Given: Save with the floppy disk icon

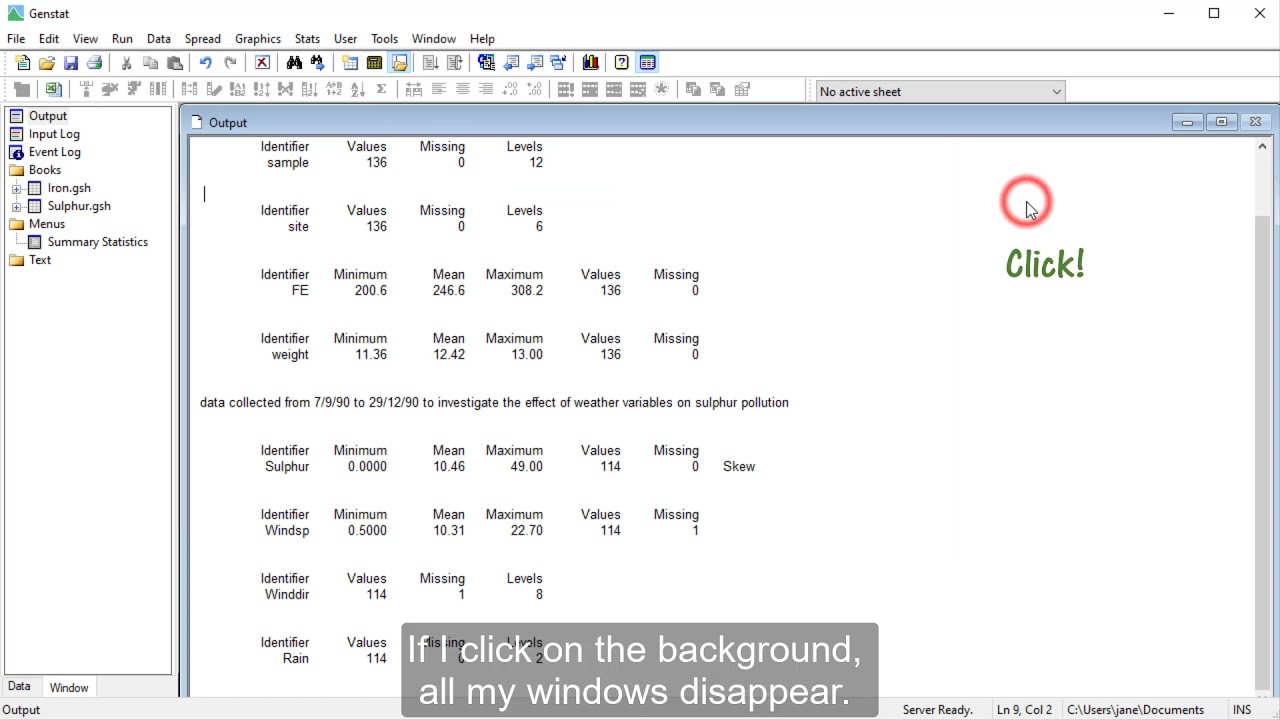Looking at the screenshot, I should coord(71,63).
